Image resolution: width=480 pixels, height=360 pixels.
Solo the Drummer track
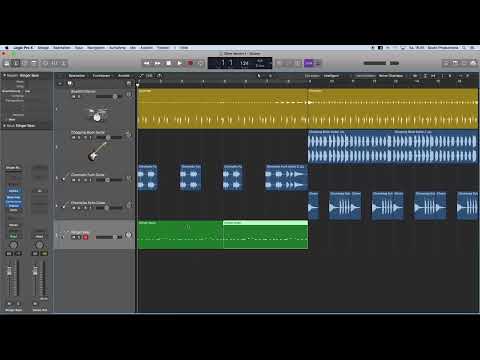coord(79,97)
